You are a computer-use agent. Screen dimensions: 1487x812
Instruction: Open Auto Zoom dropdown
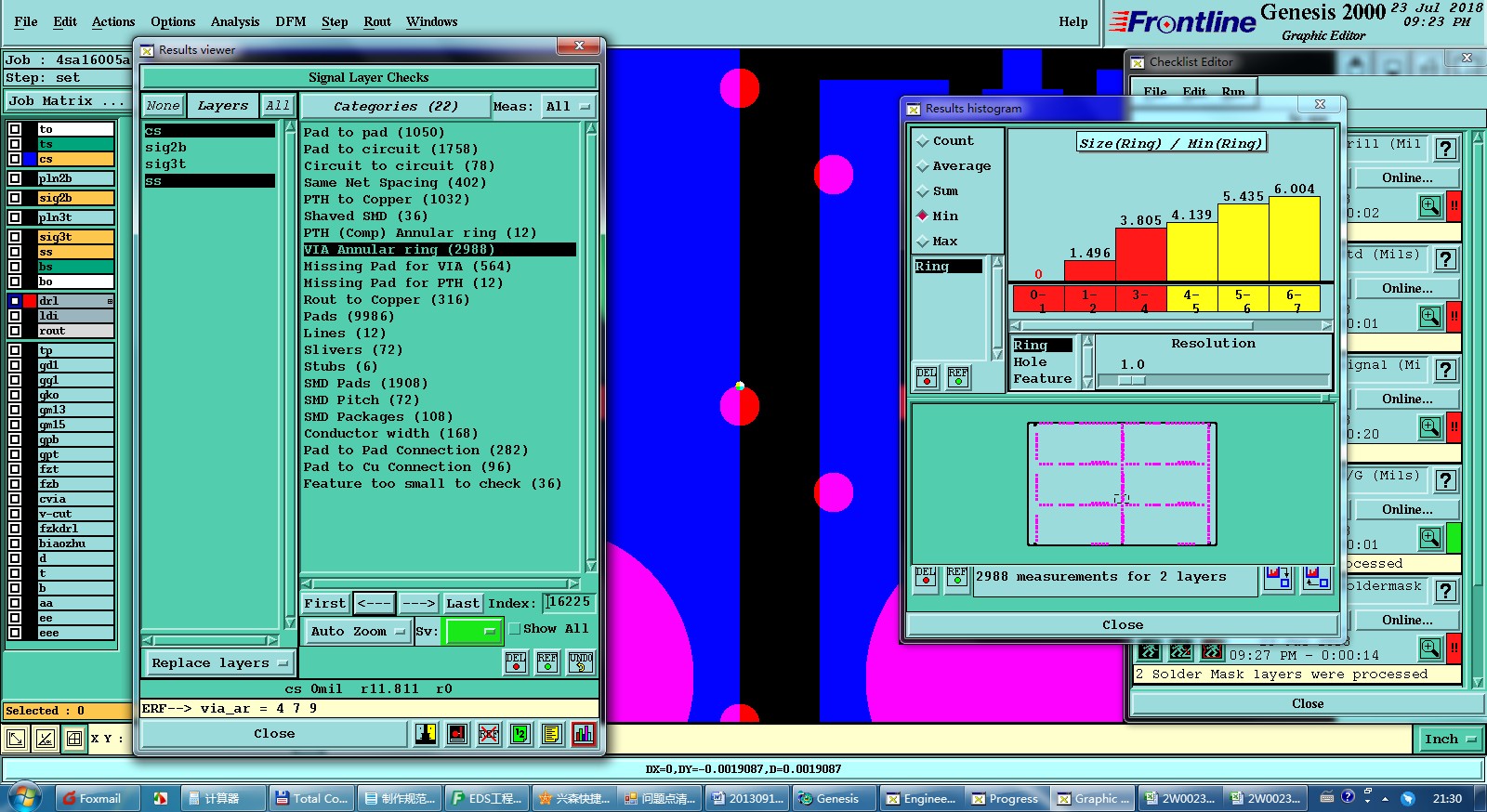358,632
